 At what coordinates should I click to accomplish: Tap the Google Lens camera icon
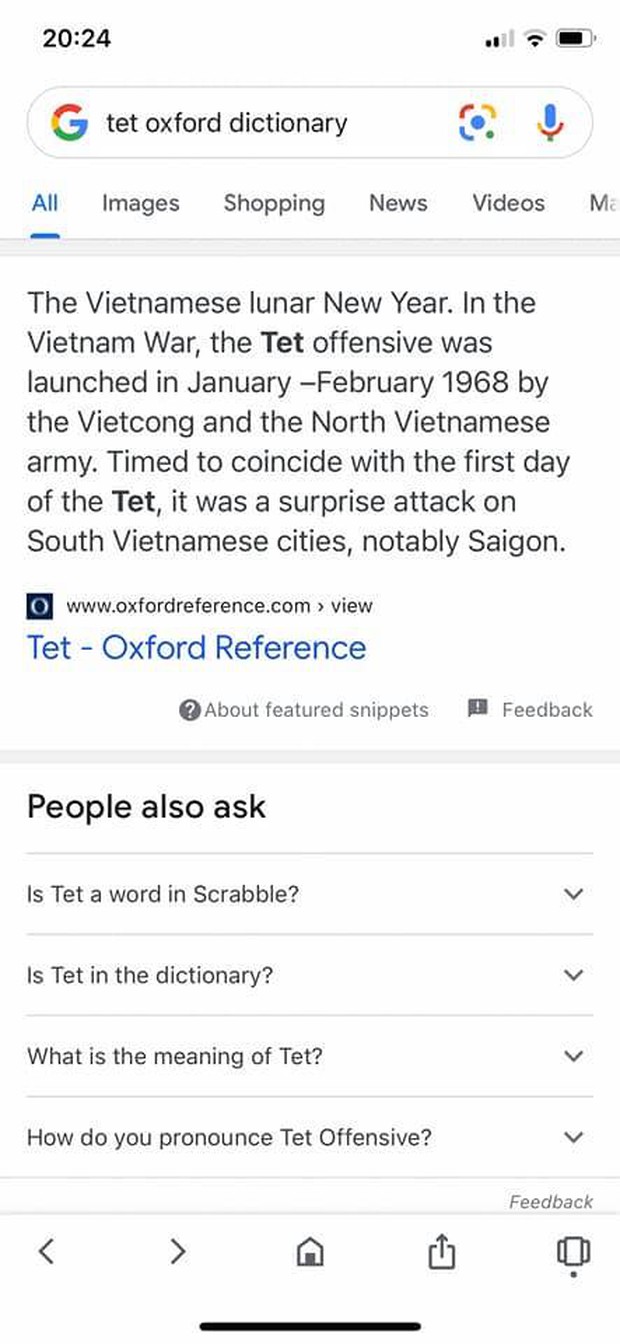click(477, 123)
